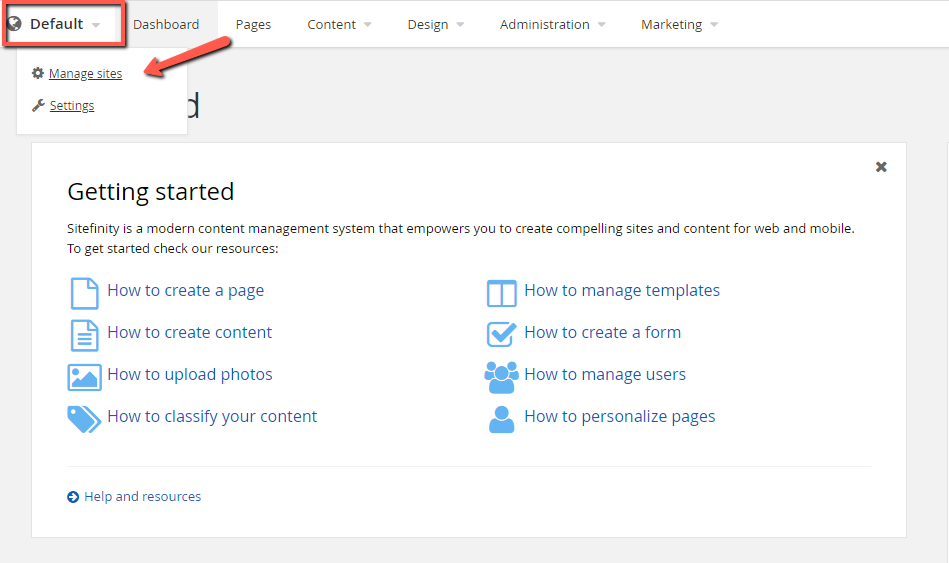
Task: Open the Help and resources link
Action: click(142, 496)
